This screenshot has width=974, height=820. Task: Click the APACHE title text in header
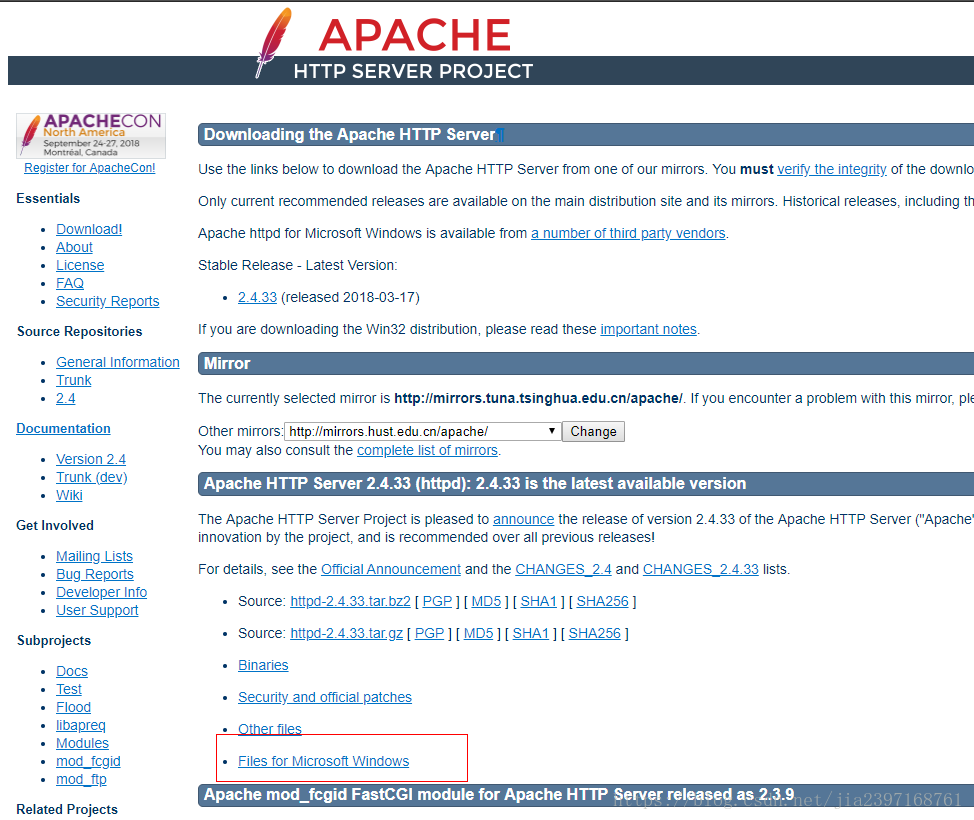pyautogui.click(x=414, y=35)
